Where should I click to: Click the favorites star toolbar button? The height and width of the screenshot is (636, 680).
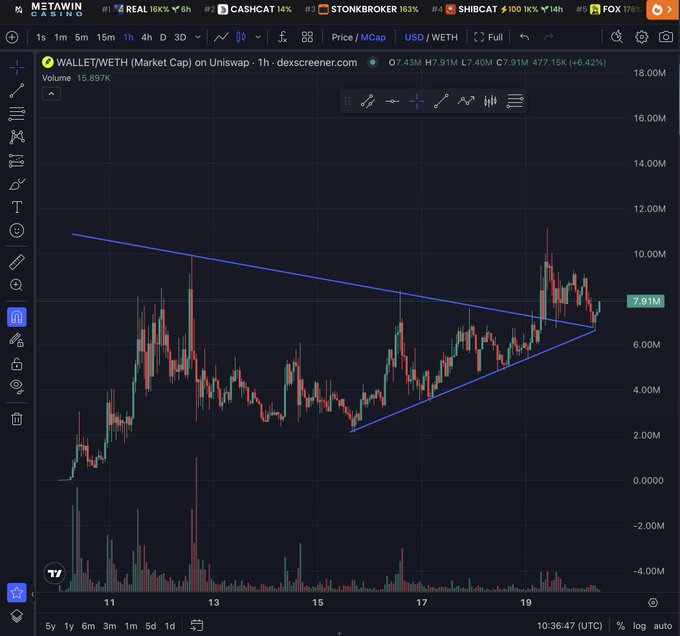coord(17,593)
